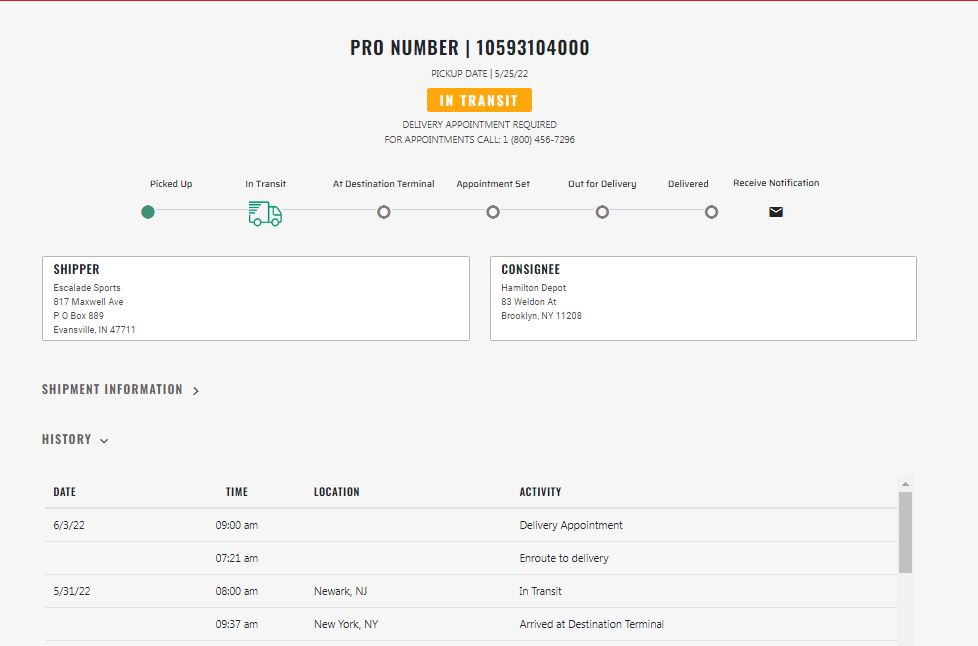
Task: Click the SHIPPER box heading
Action: (x=76, y=269)
